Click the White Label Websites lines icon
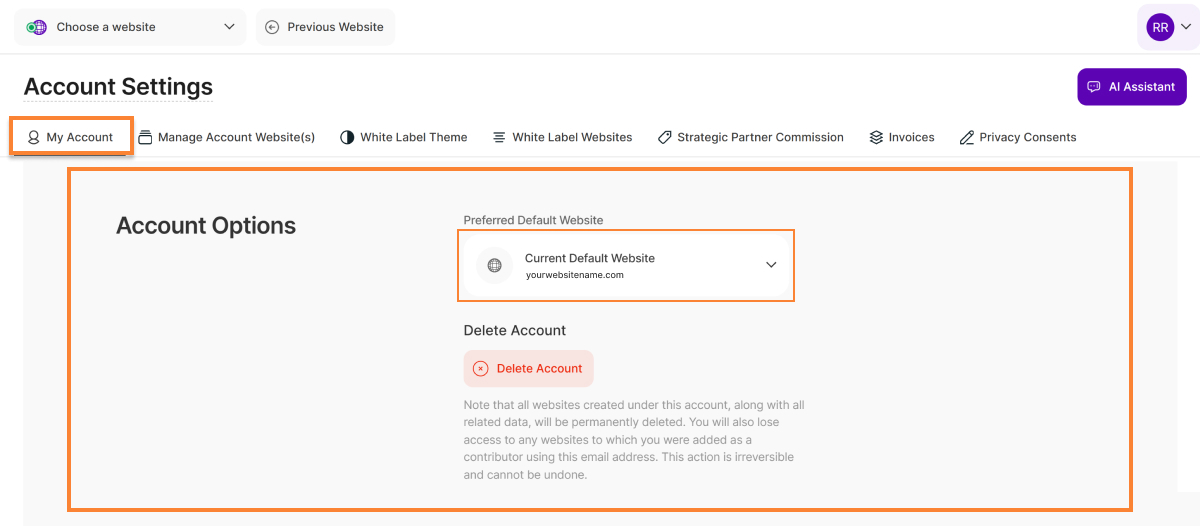This screenshot has height=526, width=1200. coord(499,137)
